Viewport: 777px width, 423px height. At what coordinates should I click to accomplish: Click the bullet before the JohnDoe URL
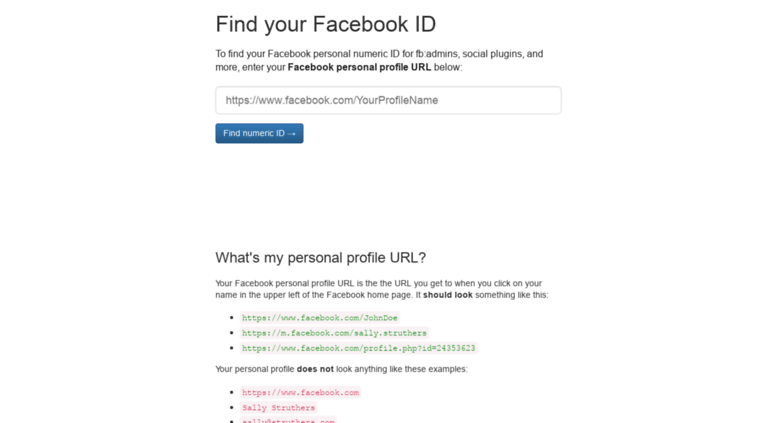tap(232, 318)
